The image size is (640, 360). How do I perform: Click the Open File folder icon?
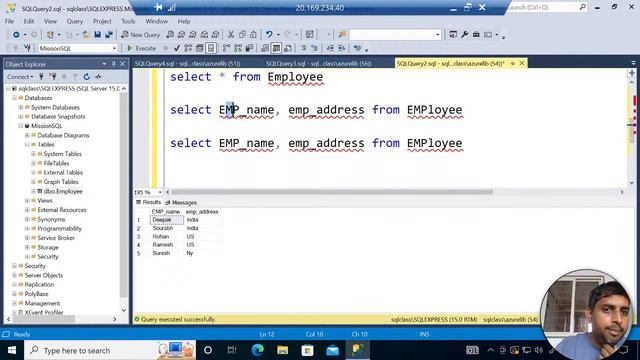(86, 35)
